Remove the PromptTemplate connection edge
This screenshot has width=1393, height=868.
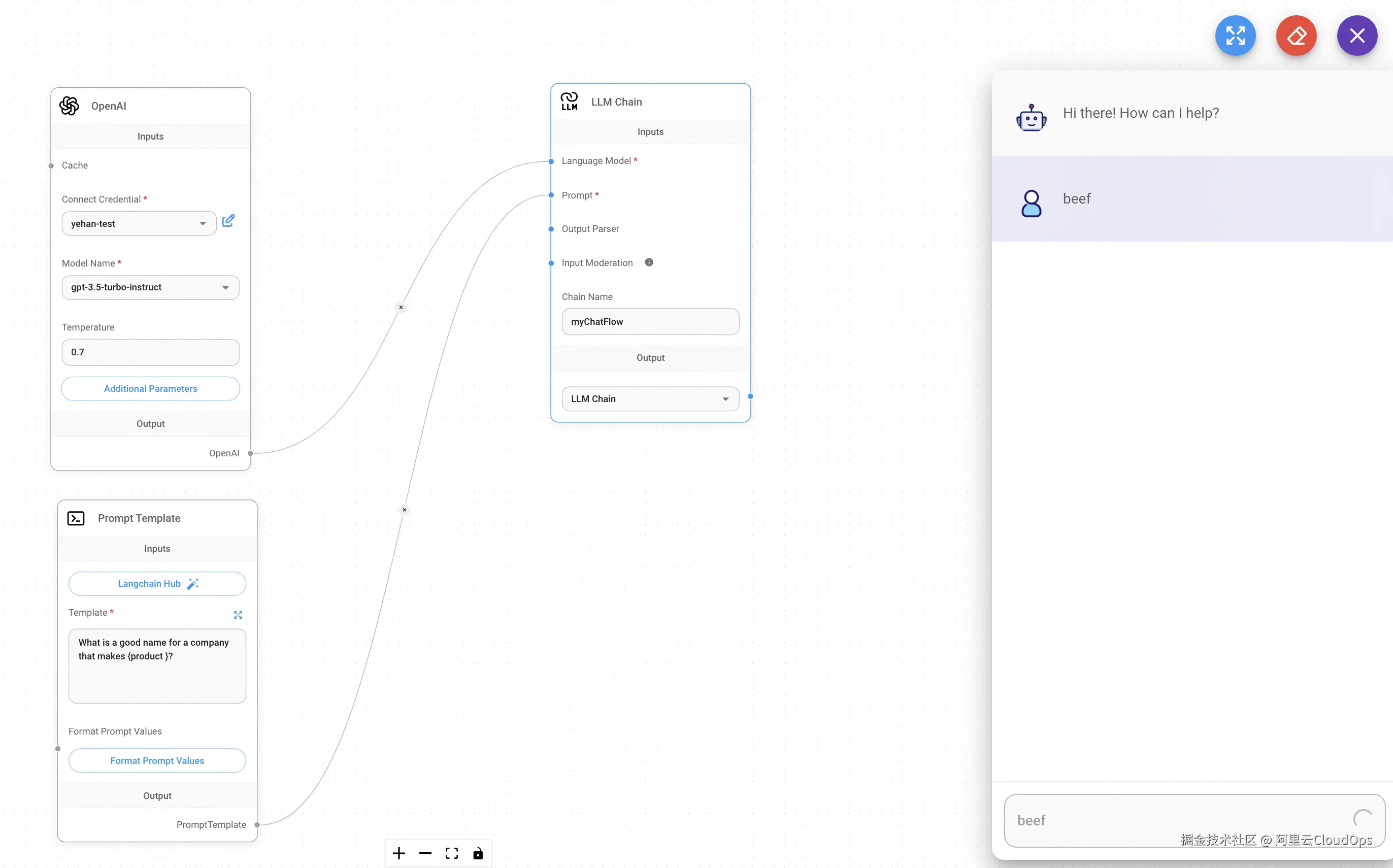404,510
